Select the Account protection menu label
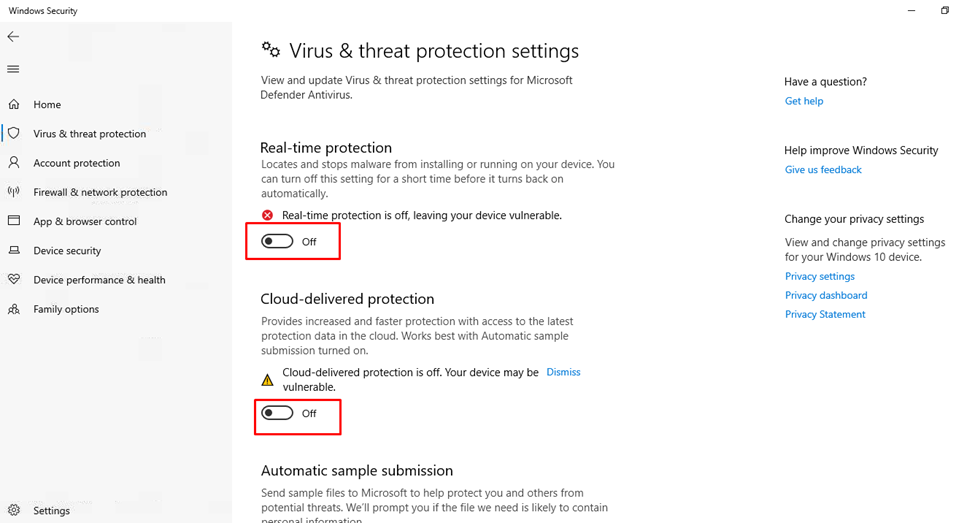The image size is (975, 523). coord(76,163)
